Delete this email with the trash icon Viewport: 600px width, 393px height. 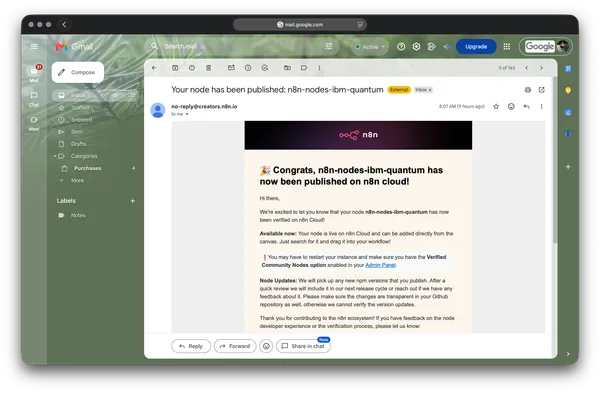pos(209,68)
